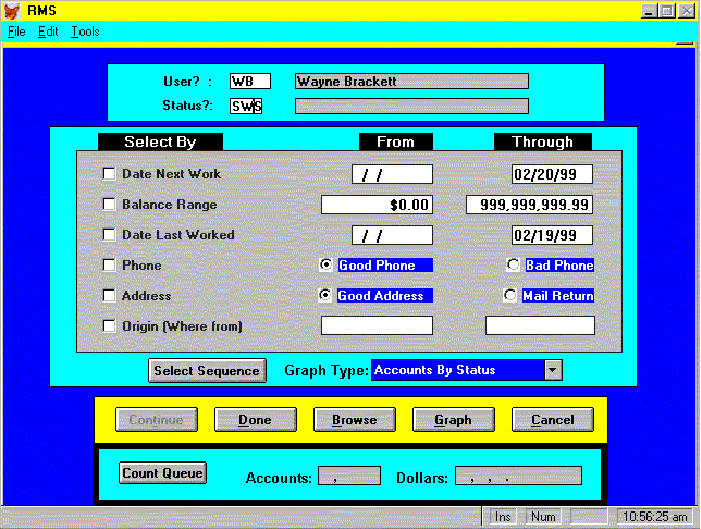Select the Good Address radio button

click(x=325, y=296)
